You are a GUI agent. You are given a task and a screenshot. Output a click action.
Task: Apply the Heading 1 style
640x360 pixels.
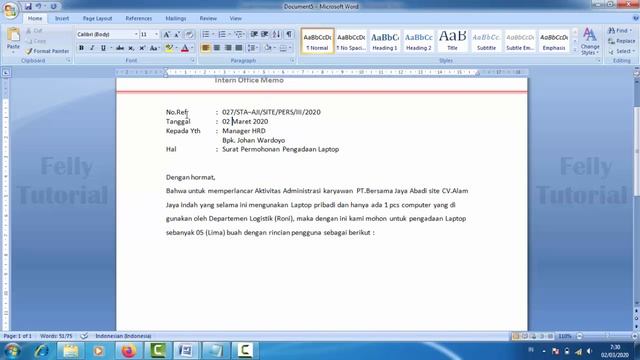click(x=385, y=41)
